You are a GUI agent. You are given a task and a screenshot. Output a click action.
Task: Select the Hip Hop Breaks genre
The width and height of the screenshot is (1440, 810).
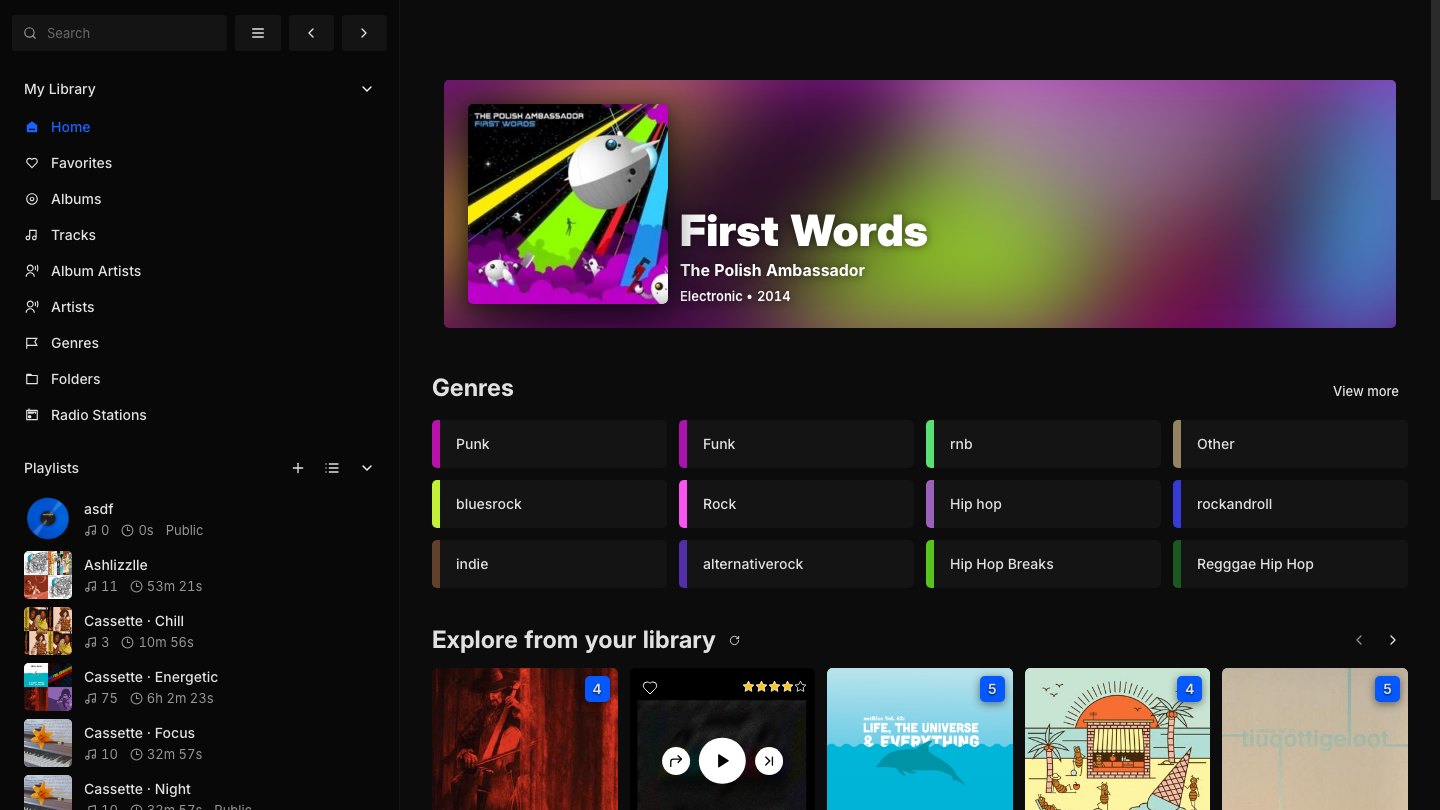[1043, 564]
